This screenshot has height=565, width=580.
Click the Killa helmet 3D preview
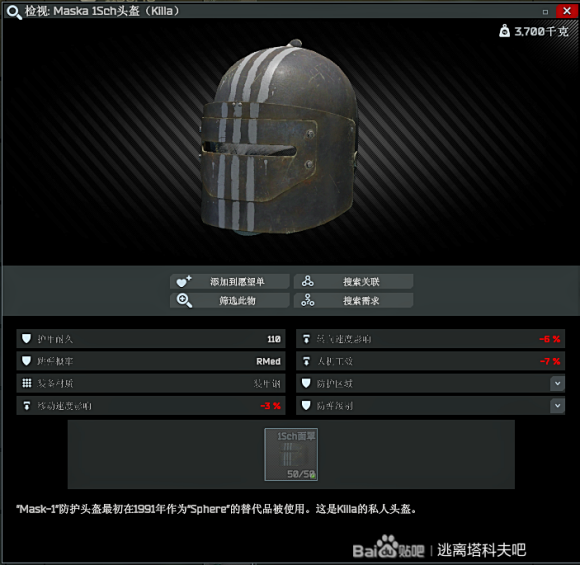coord(279,139)
